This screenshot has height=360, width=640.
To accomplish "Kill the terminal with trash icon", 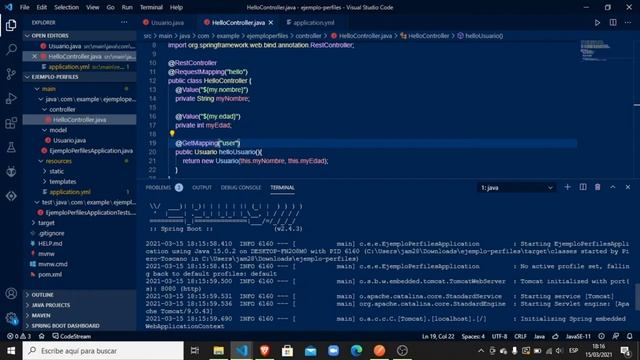I will coord(598,187).
